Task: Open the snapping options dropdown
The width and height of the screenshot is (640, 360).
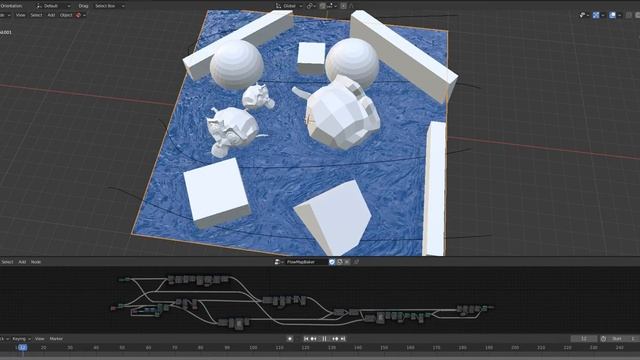Action: 332,6
